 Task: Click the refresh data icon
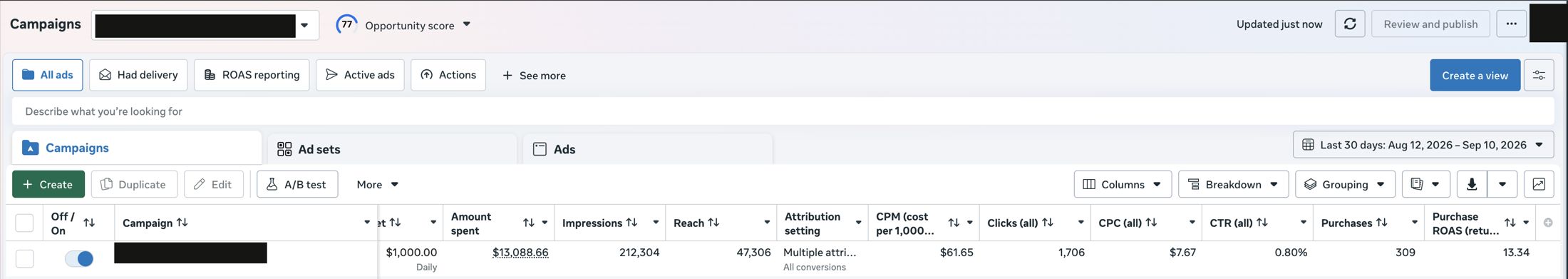pos(1350,24)
